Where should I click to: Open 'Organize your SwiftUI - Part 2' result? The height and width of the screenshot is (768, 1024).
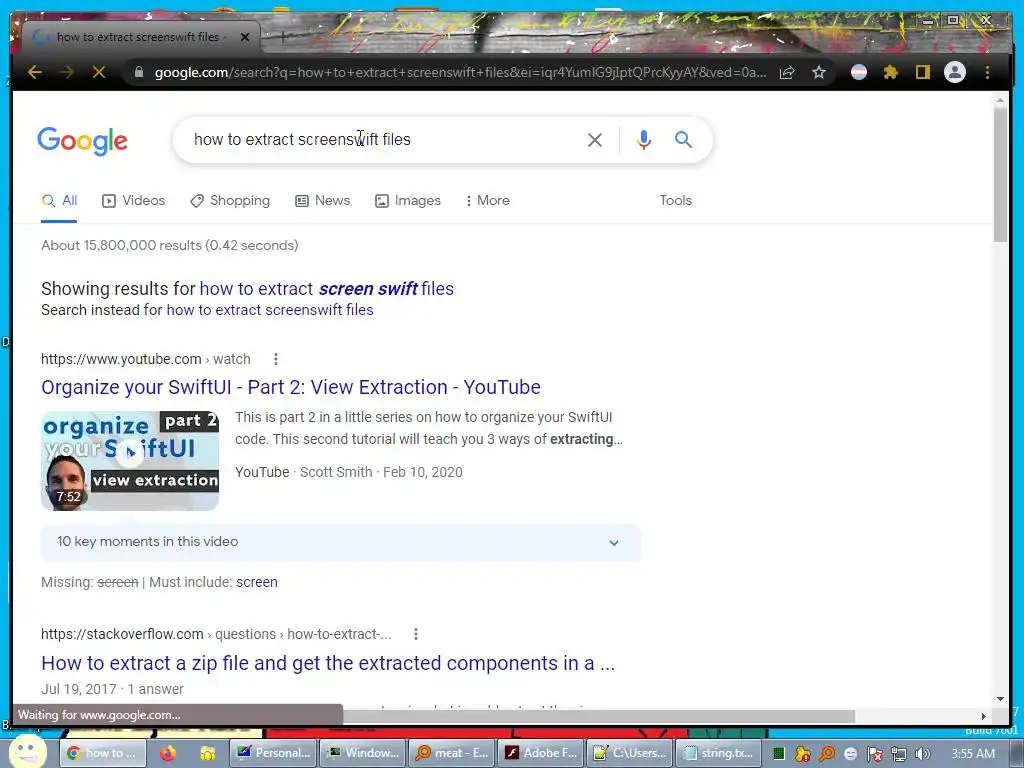click(x=291, y=387)
